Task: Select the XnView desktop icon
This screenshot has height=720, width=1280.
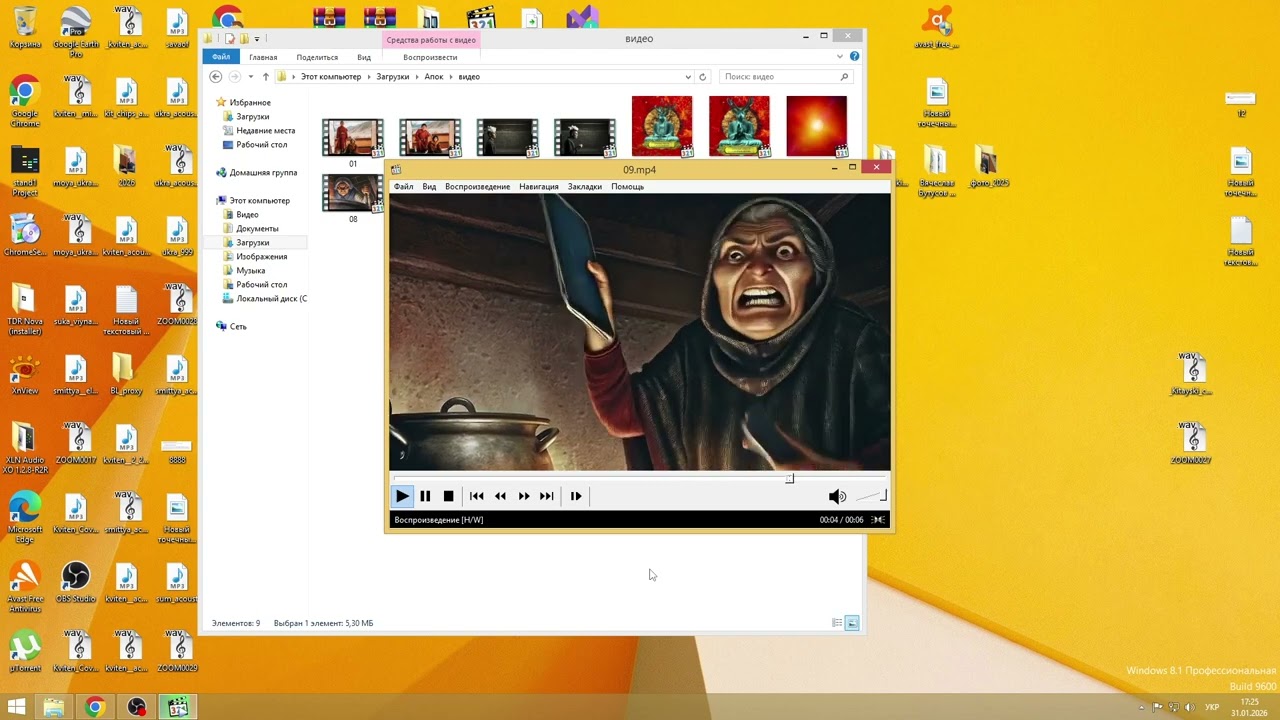Action: click(x=25, y=375)
